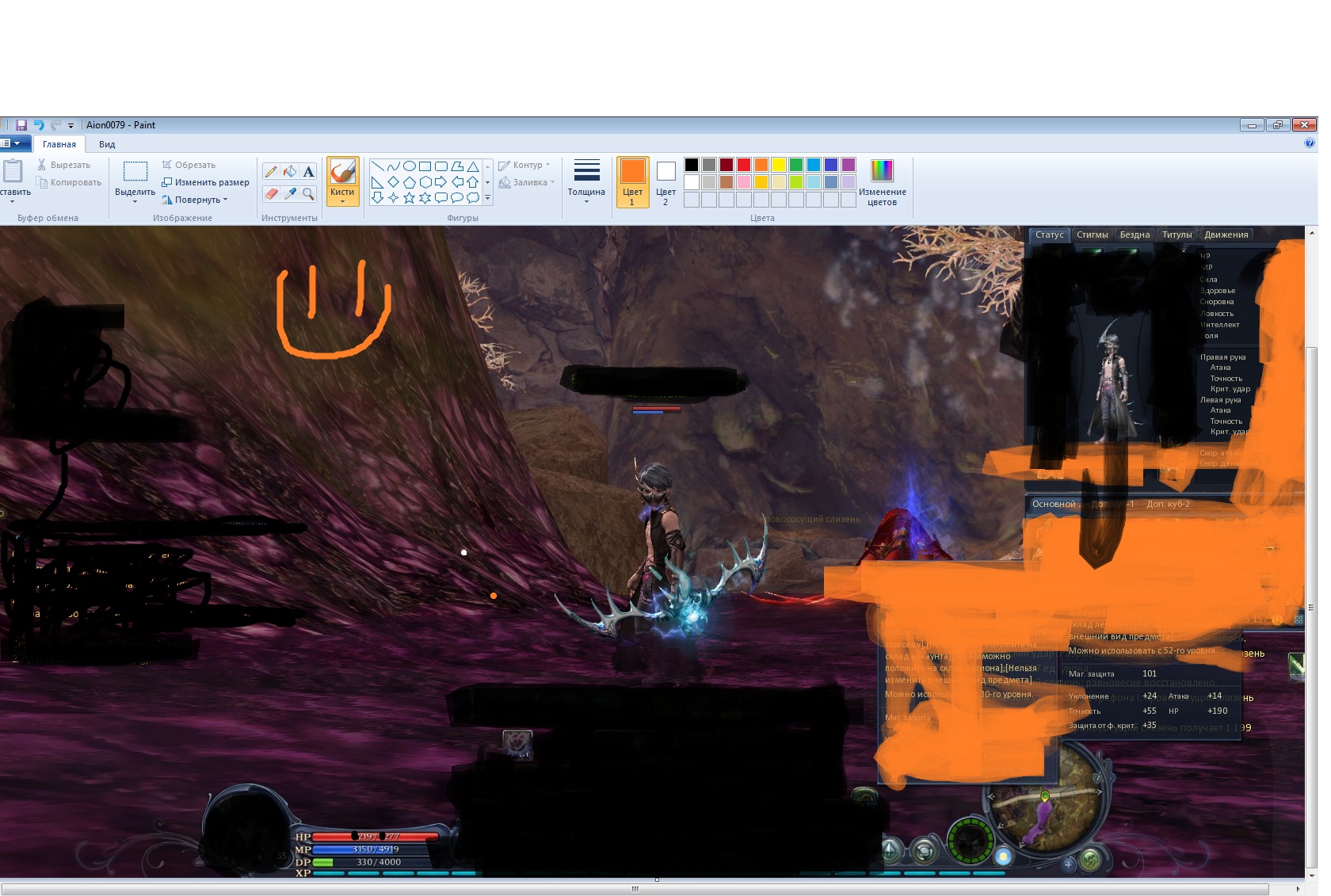This screenshot has height=896, width=1331.
Task: Open Paint help with the question mark icon
Action: pos(1309,143)
